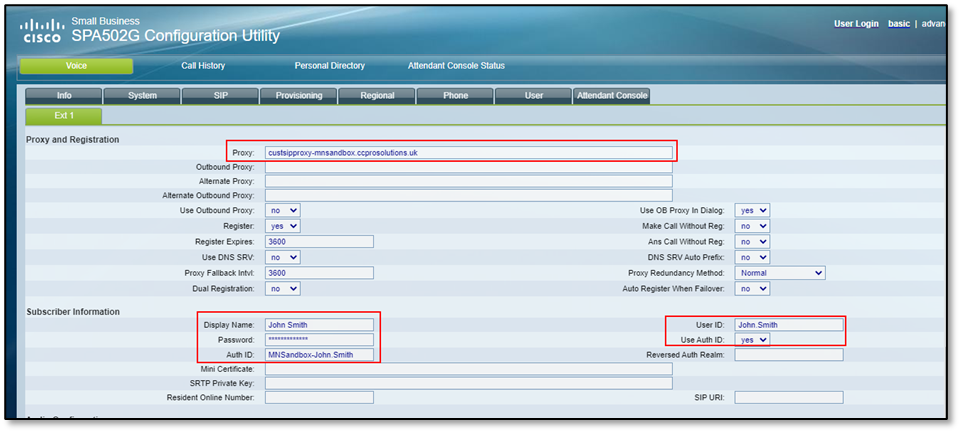
Task: Click the Alternate Outbound Proxy field
Action: (469, 196)
